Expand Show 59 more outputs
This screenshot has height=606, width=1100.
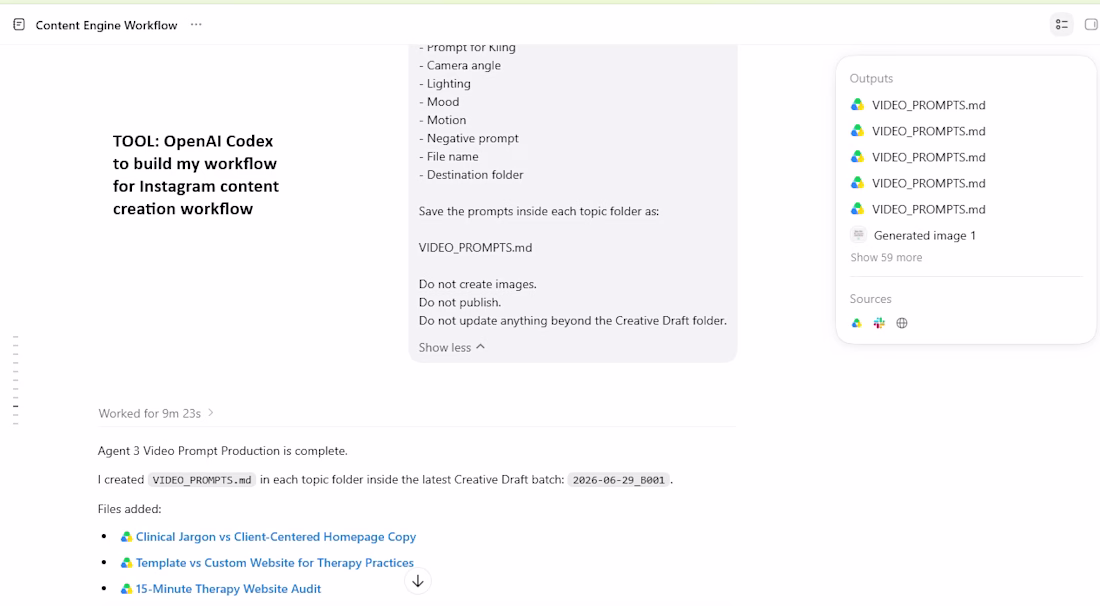[x=886, y=257]
